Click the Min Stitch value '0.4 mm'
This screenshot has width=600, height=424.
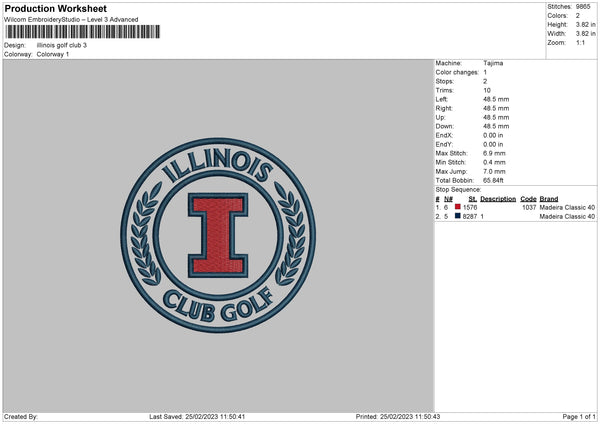click(x=494, y=163)
